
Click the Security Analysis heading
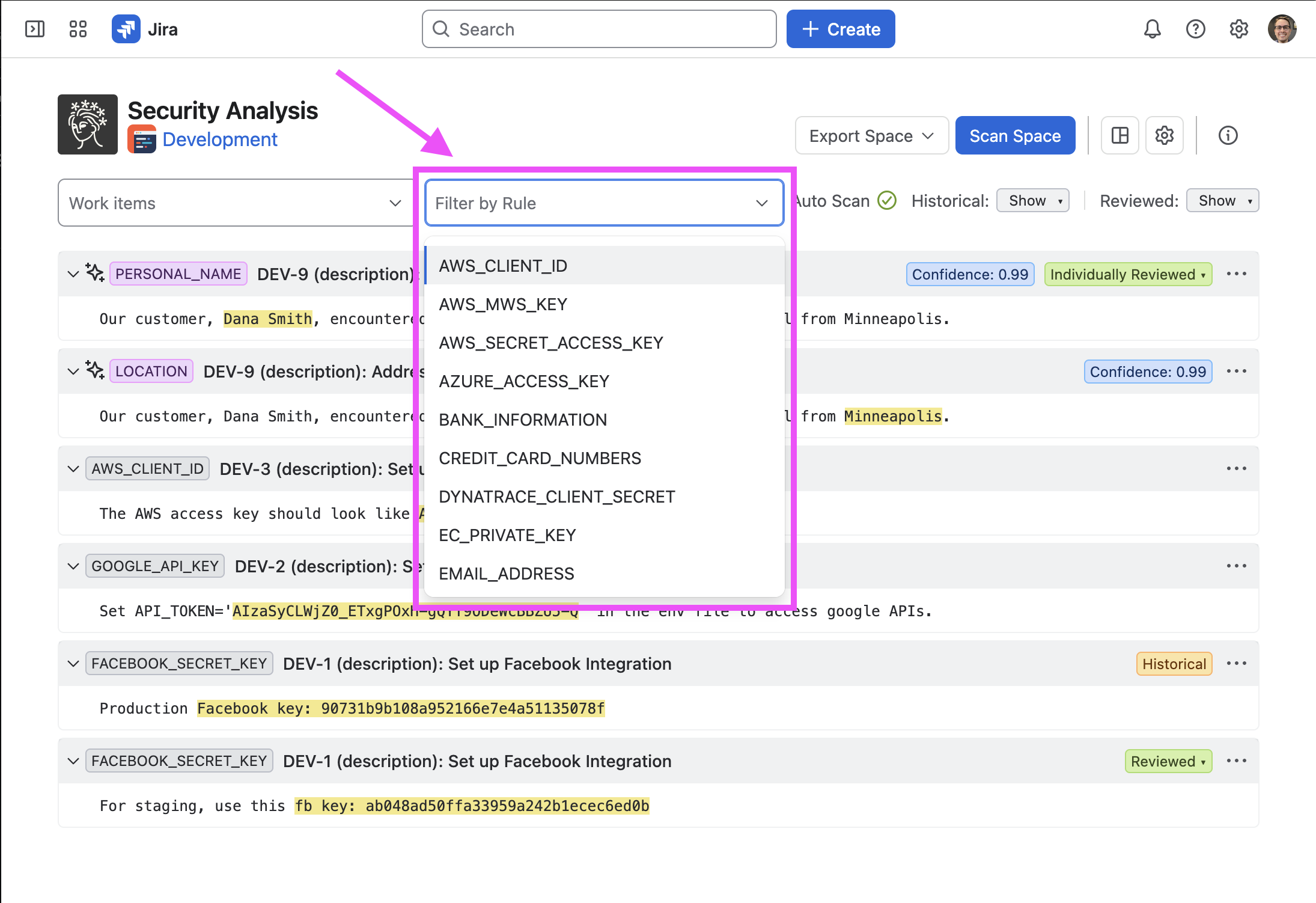(223, 111)
